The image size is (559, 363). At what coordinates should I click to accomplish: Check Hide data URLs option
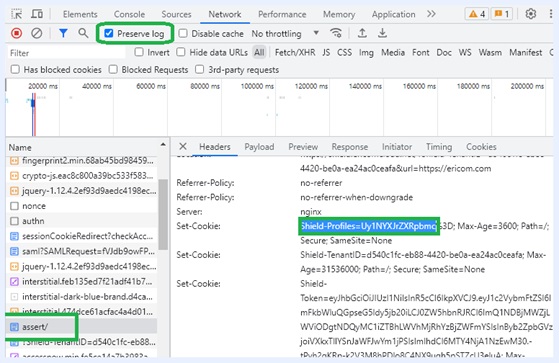pyautogui.click(x=181, y=52)
